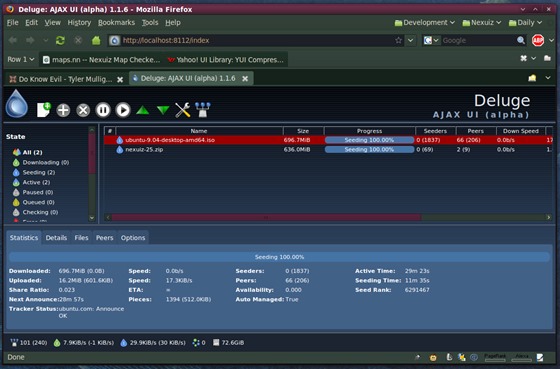560x369 pixels.
Task: Run search with magnifier icon
Action: click(x=521, y=40)
